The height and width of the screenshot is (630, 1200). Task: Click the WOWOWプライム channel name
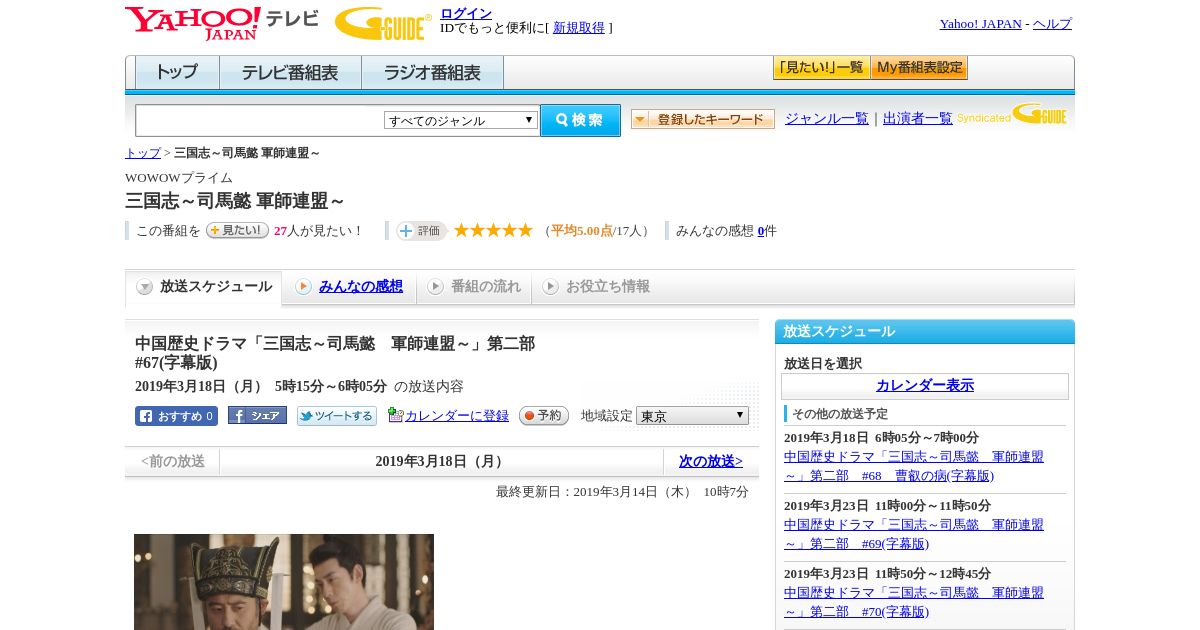point(179,178)
